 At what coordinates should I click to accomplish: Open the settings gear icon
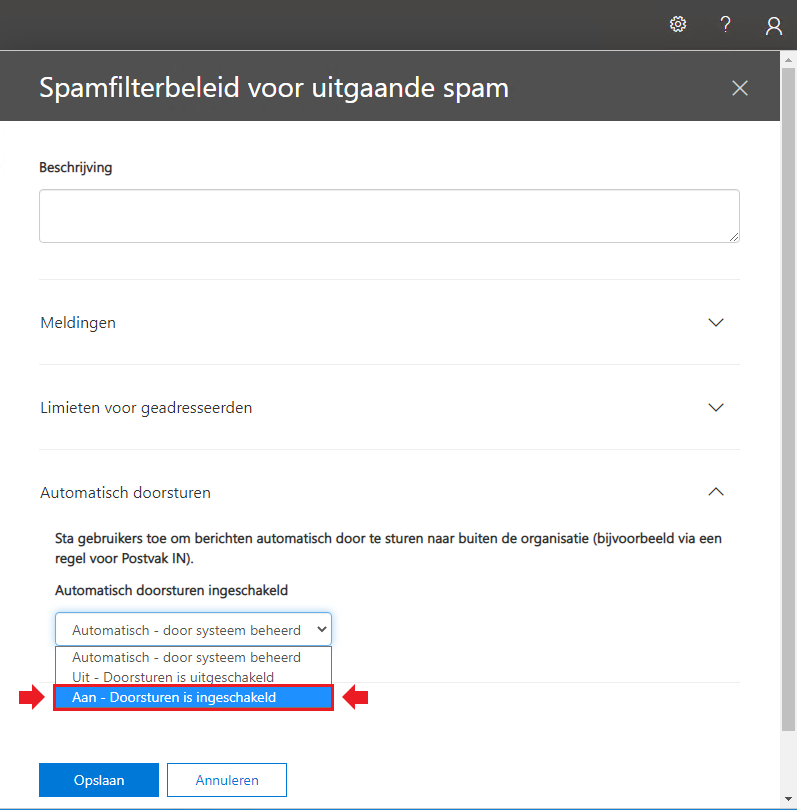(678, 24)
